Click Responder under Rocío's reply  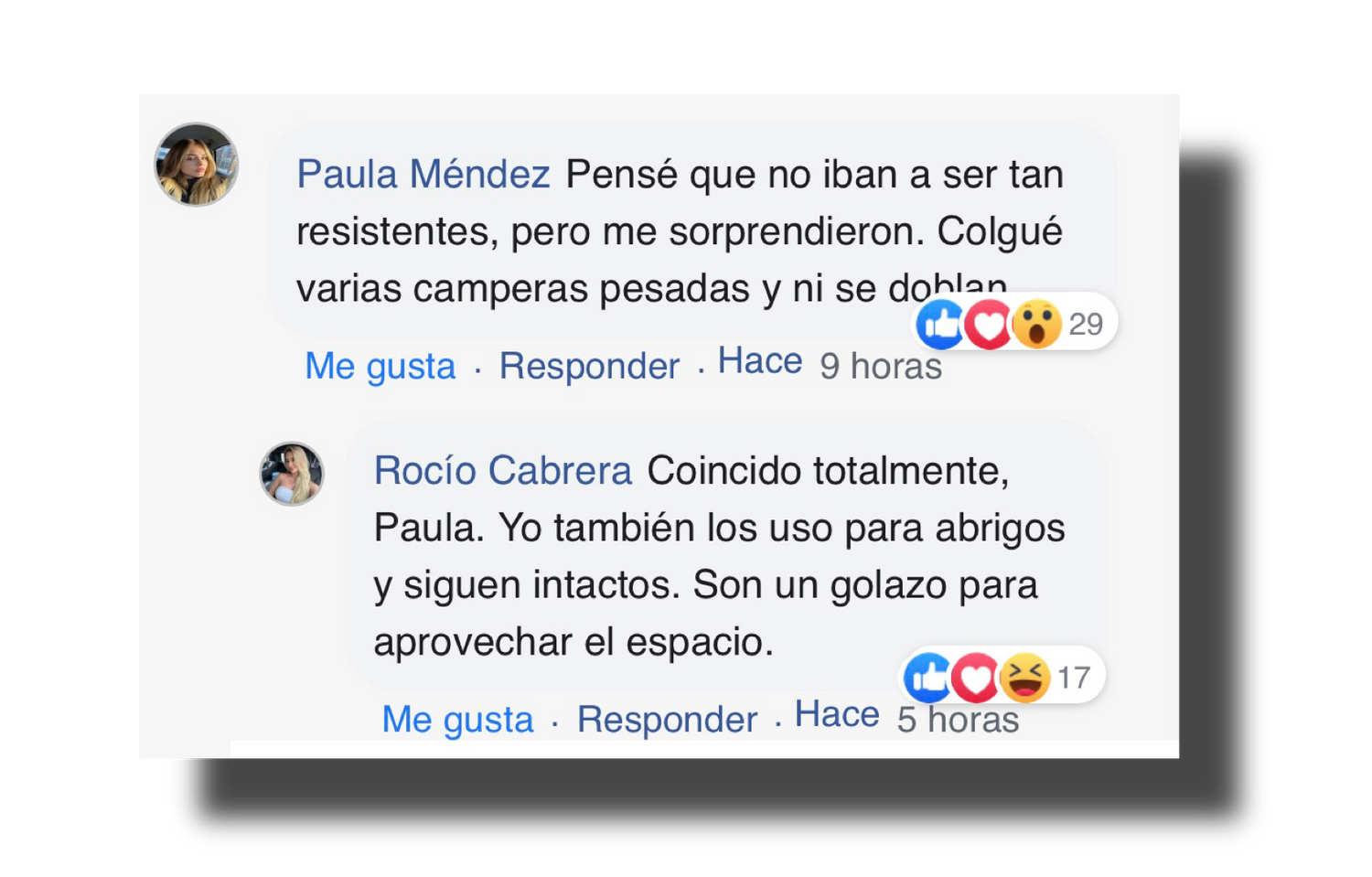click(x=667, y=720)
